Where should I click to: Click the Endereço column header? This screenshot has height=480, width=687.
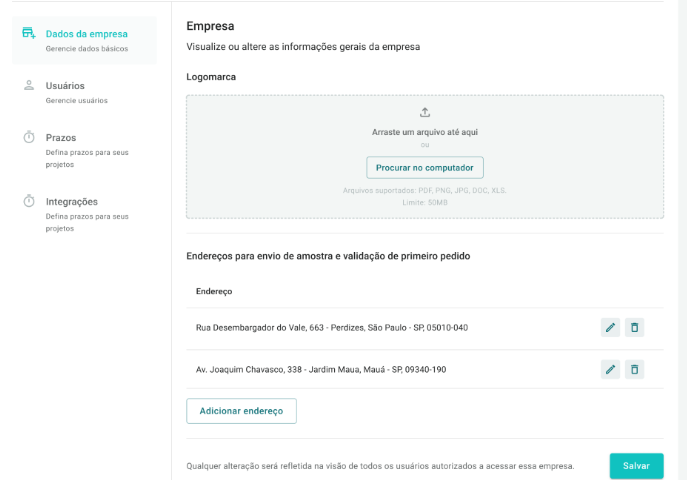tap(214, 291)
